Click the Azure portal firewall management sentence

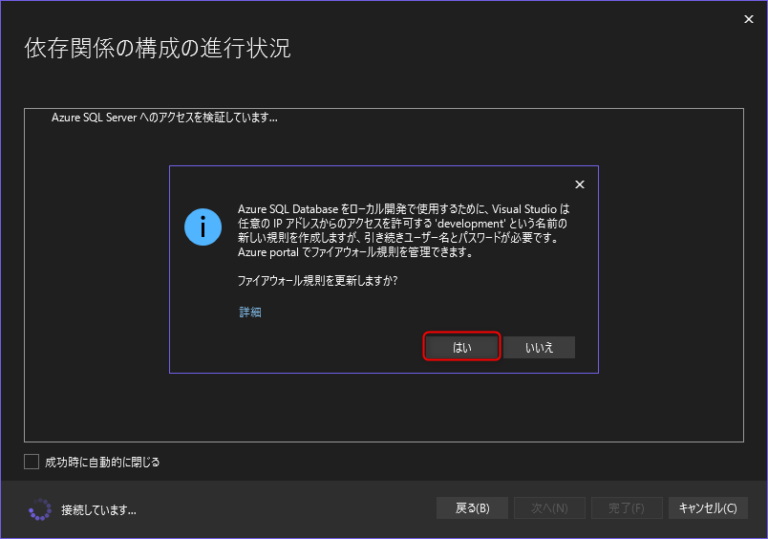[x=355, y=252]
